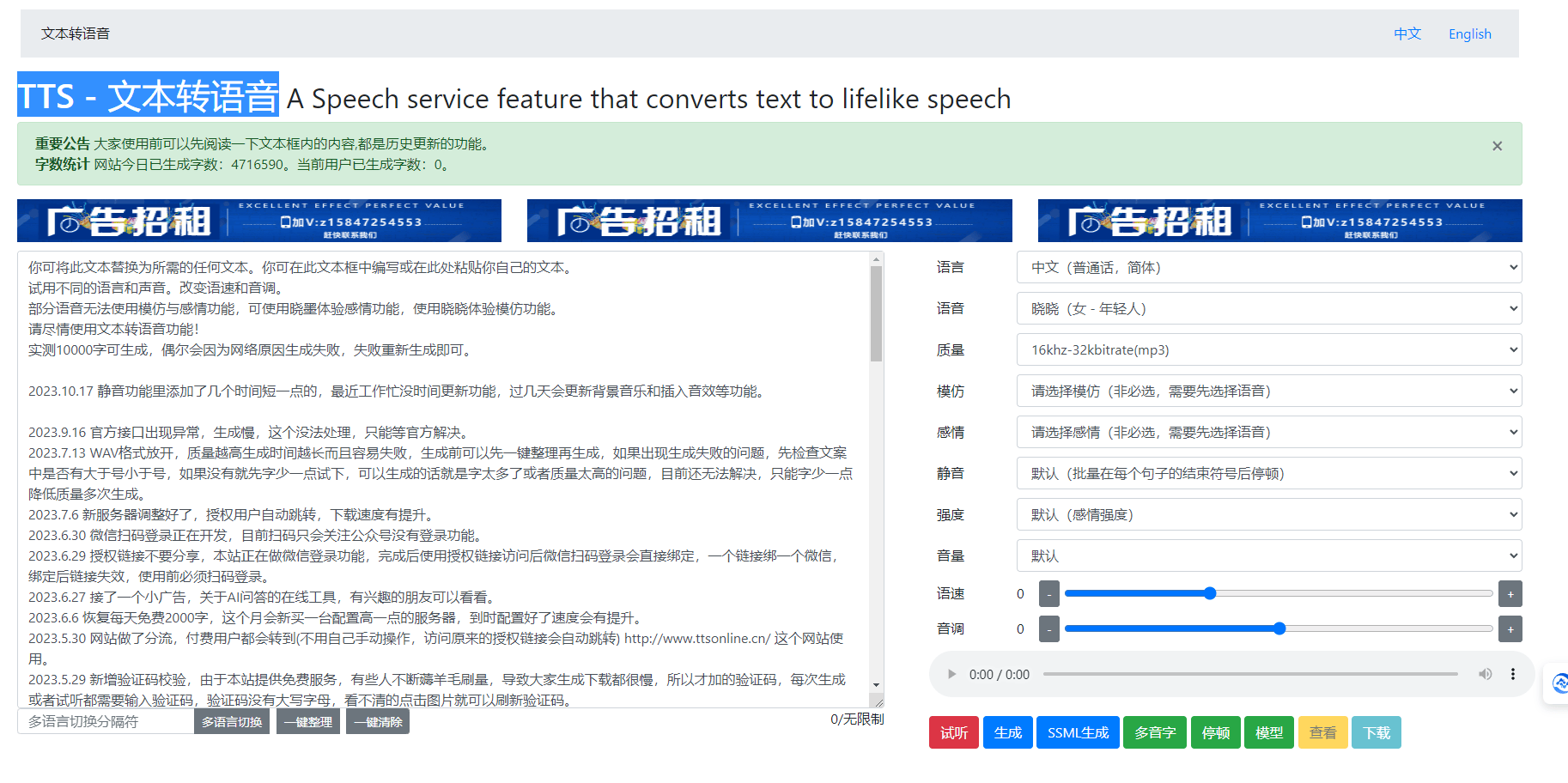Expand the 质量 audio quality dropdown

[1268, 350]
